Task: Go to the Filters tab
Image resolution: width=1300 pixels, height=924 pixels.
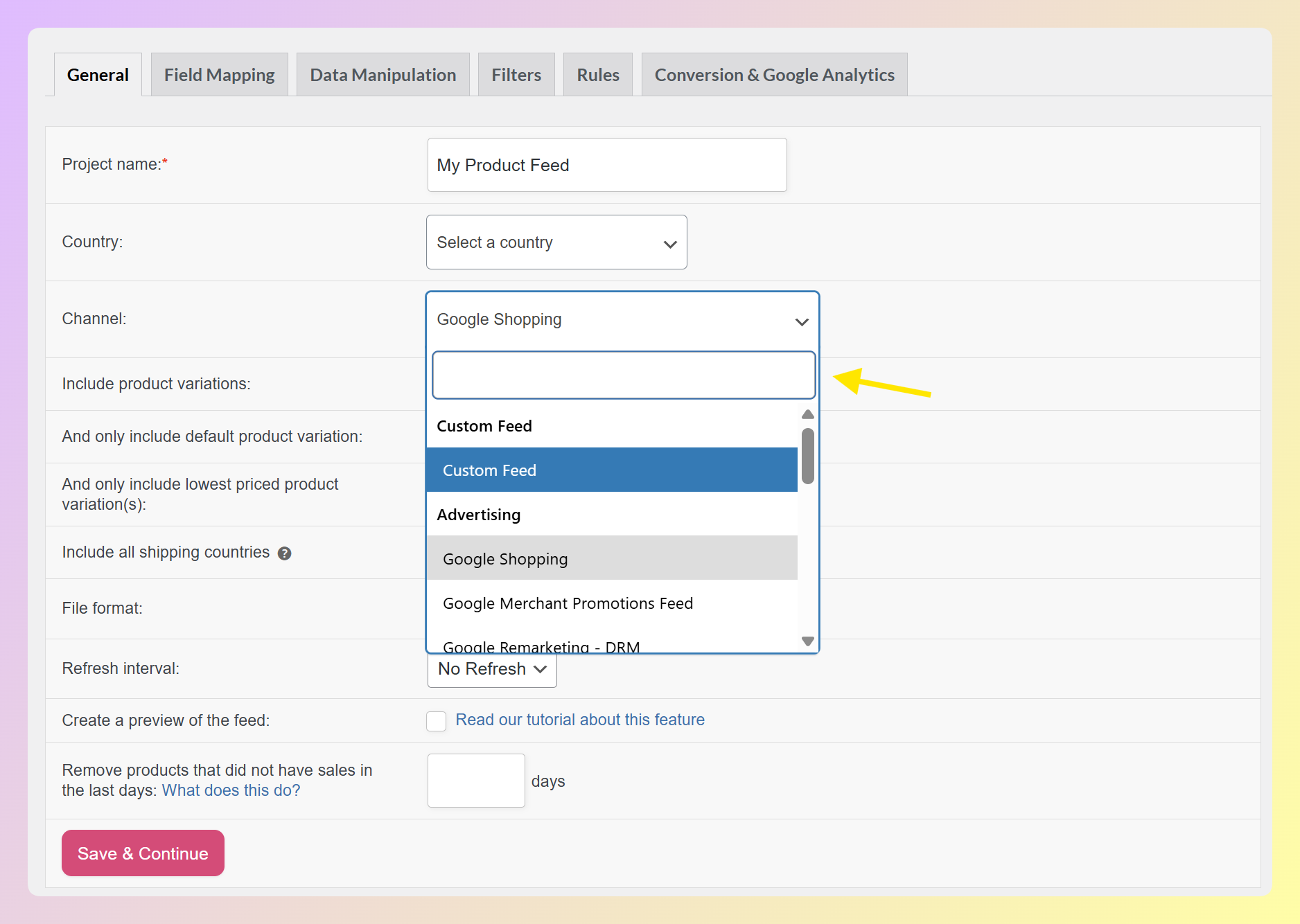Action: (516, 75)
